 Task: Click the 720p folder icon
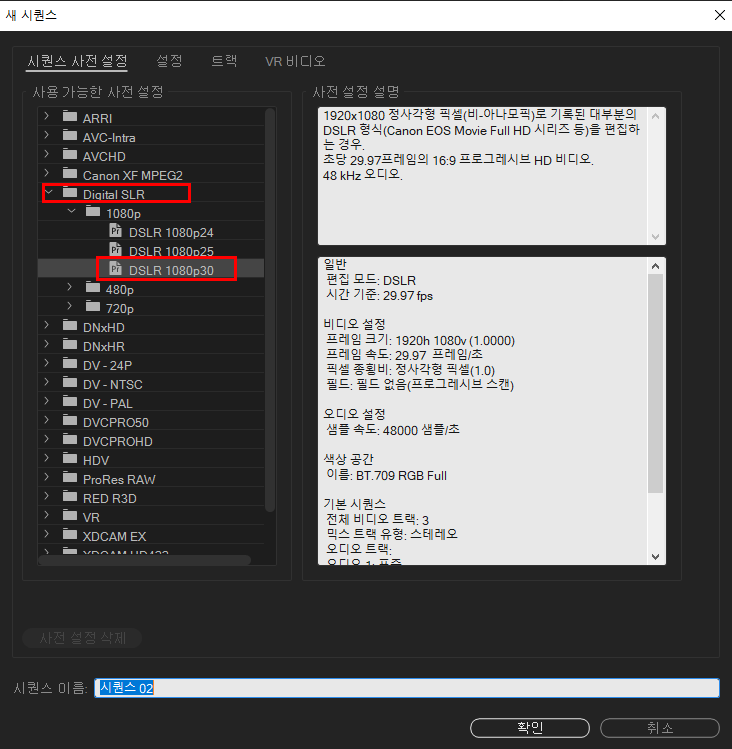click(93, 306)
